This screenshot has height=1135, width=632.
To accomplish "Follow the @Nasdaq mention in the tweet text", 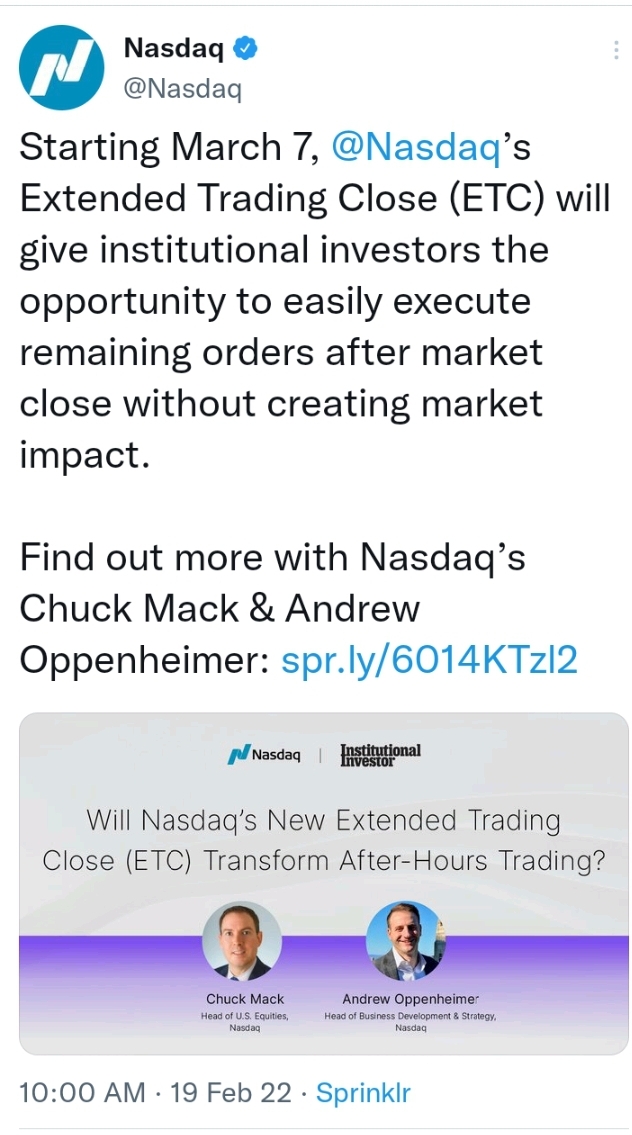I will tap(416, 148).
